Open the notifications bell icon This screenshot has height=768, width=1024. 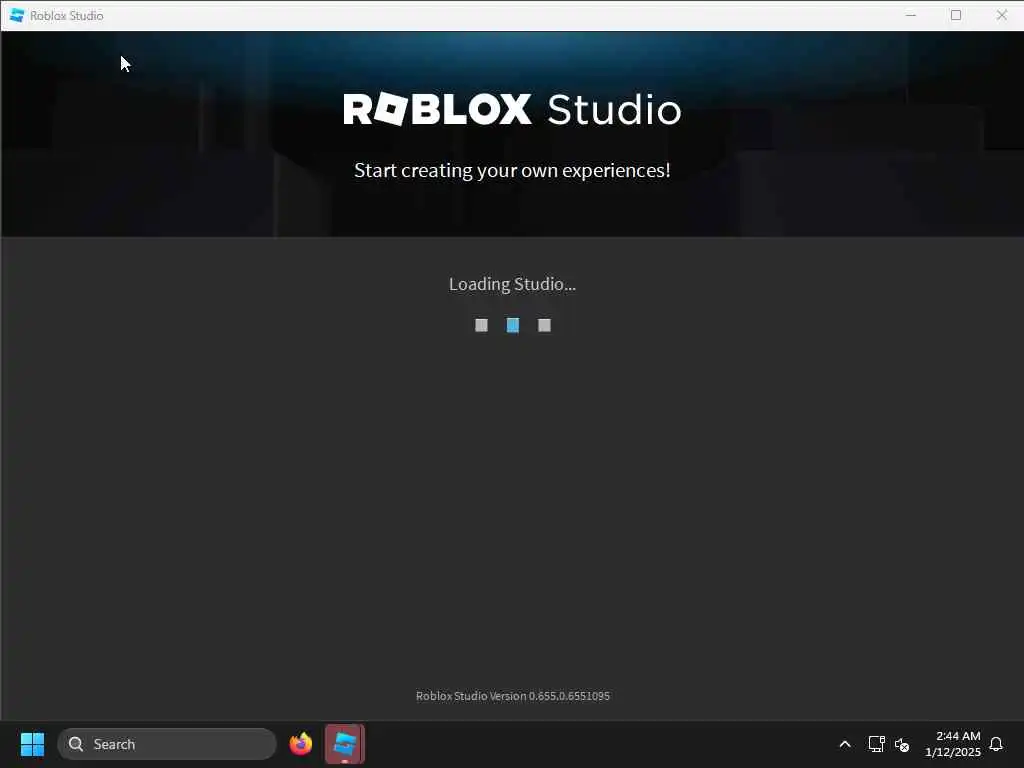pos(996,744)
